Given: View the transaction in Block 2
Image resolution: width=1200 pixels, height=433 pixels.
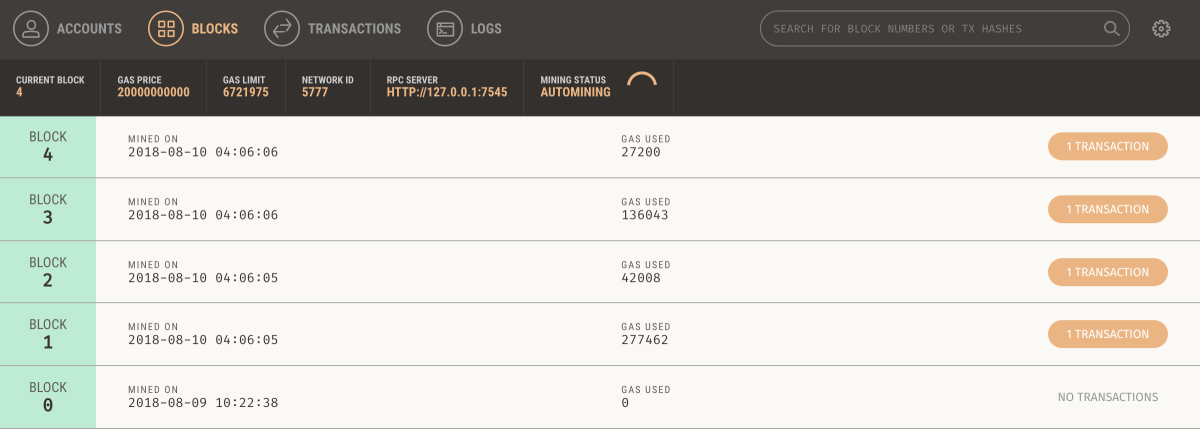Looking at the screenshot, I should pyautogui.click(x=1108, y=272).
